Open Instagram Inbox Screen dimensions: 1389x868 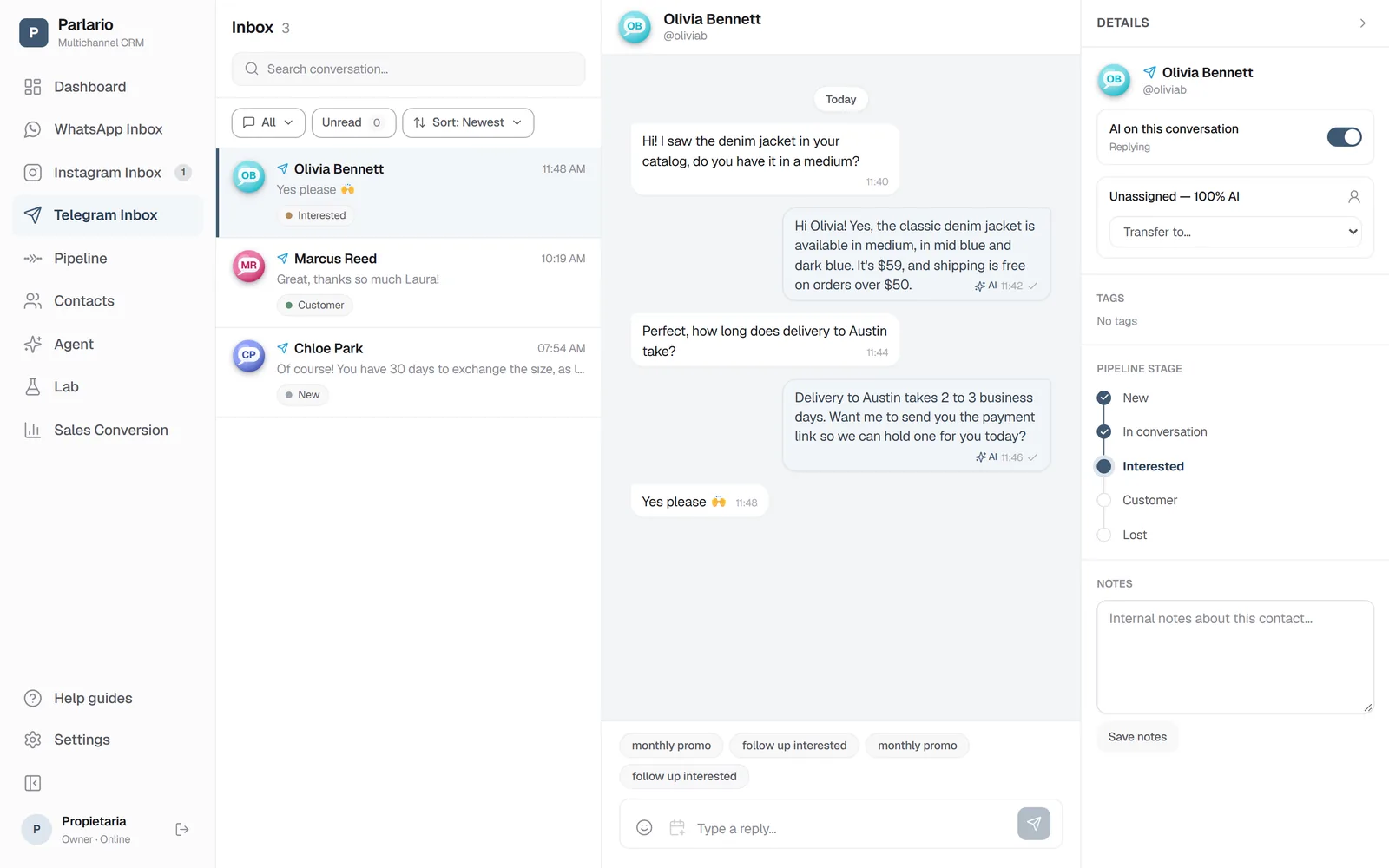(108, 173)
